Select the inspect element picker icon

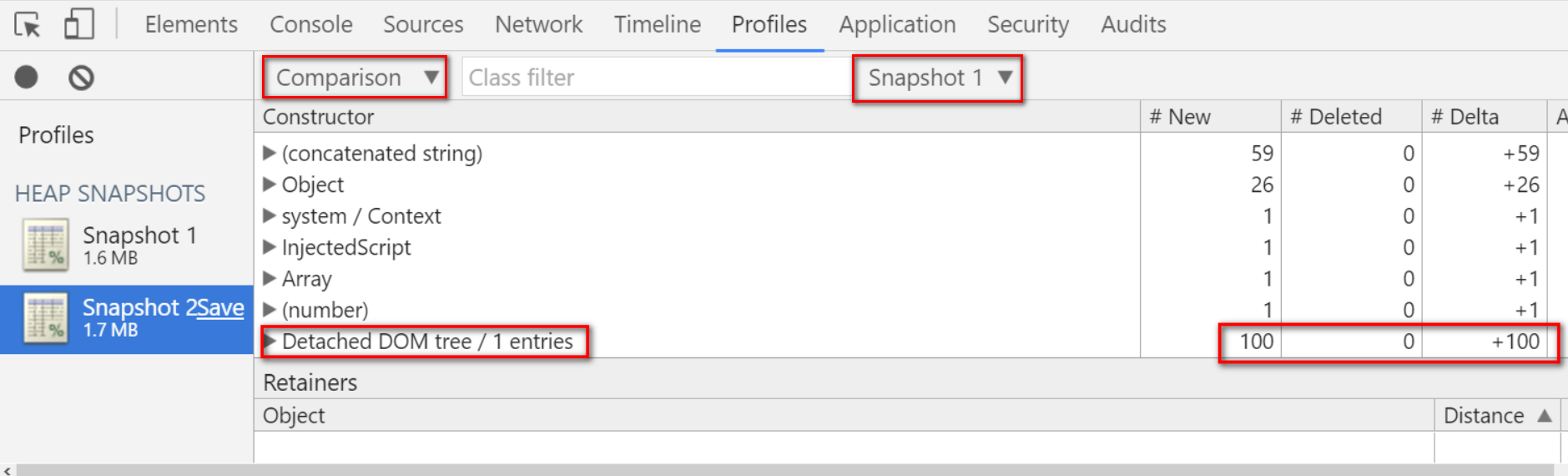pyautogui.click(x=28, y=25)
